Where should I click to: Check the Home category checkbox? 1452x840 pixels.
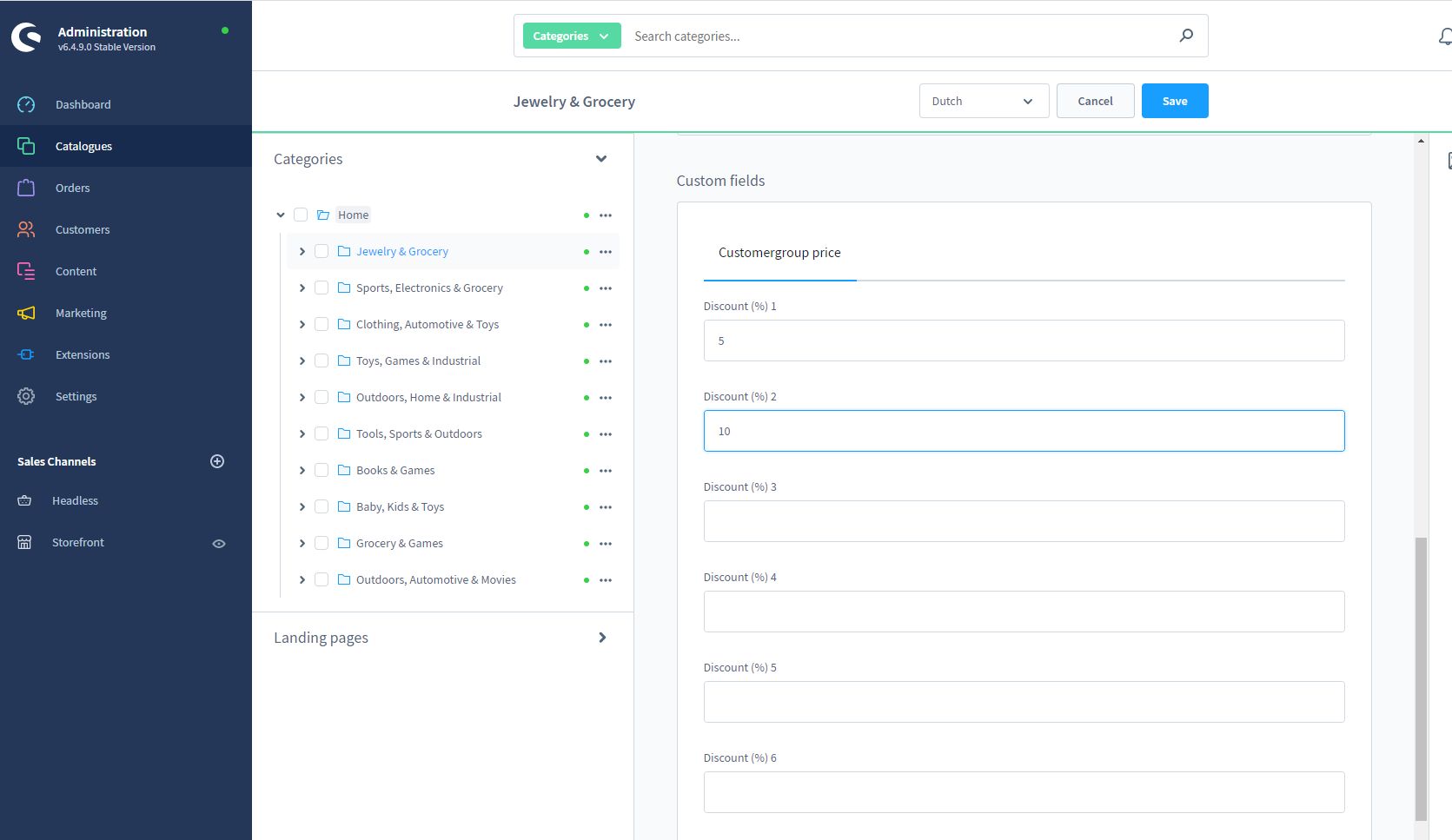(301, 215)
